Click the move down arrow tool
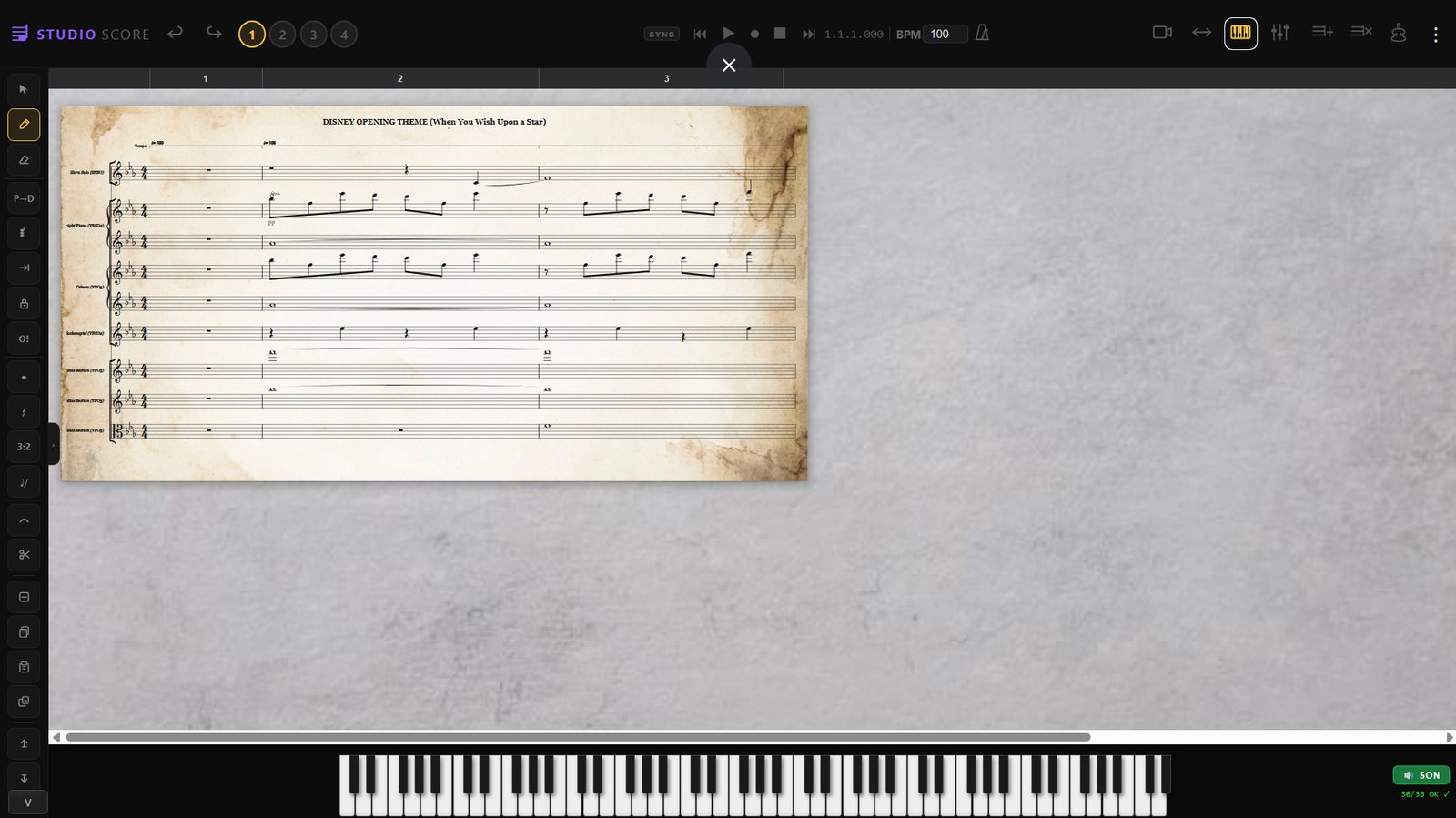The height and width of the screenshot is (818, 1456). pyautogui.click(x=24, y=778)
